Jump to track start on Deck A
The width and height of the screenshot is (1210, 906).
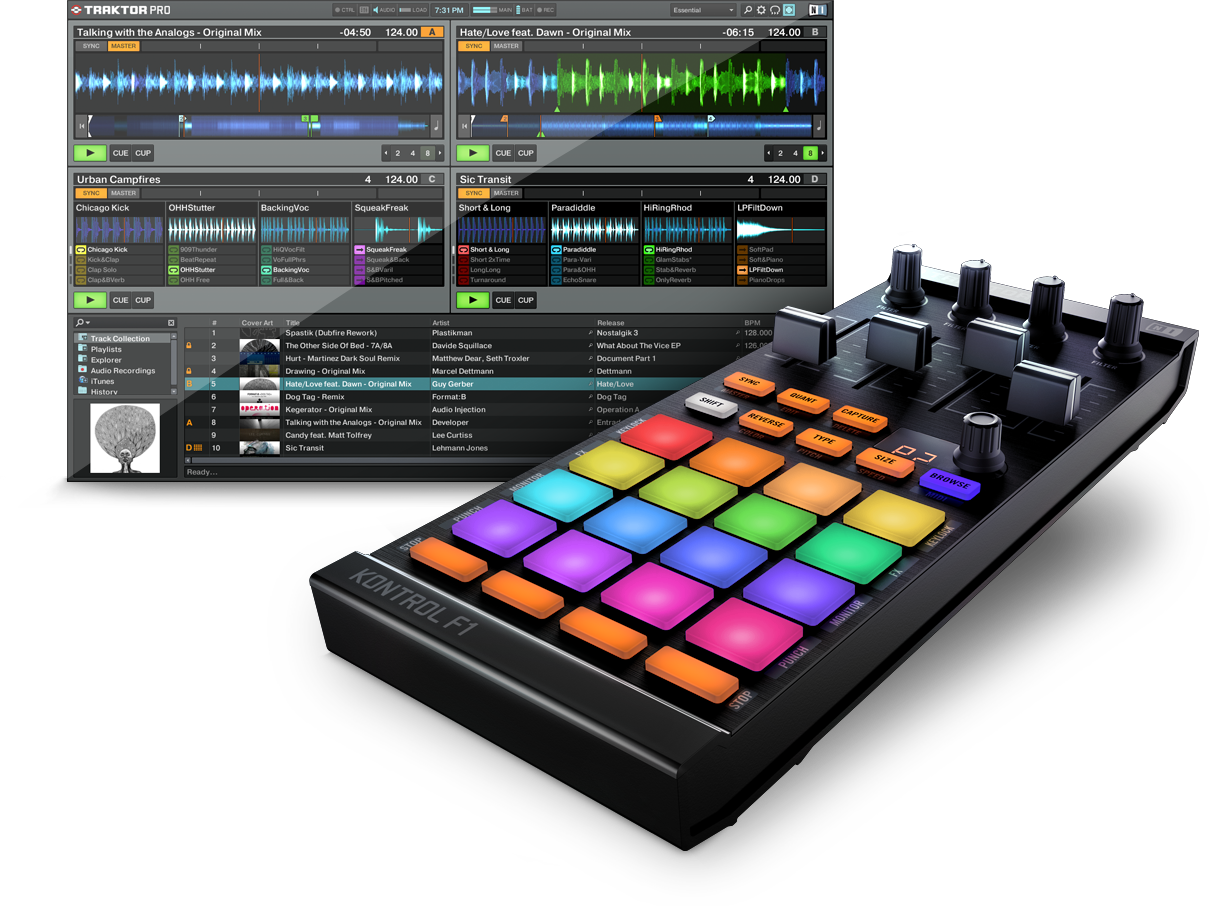pyautogui.click(x=81, y=126)
